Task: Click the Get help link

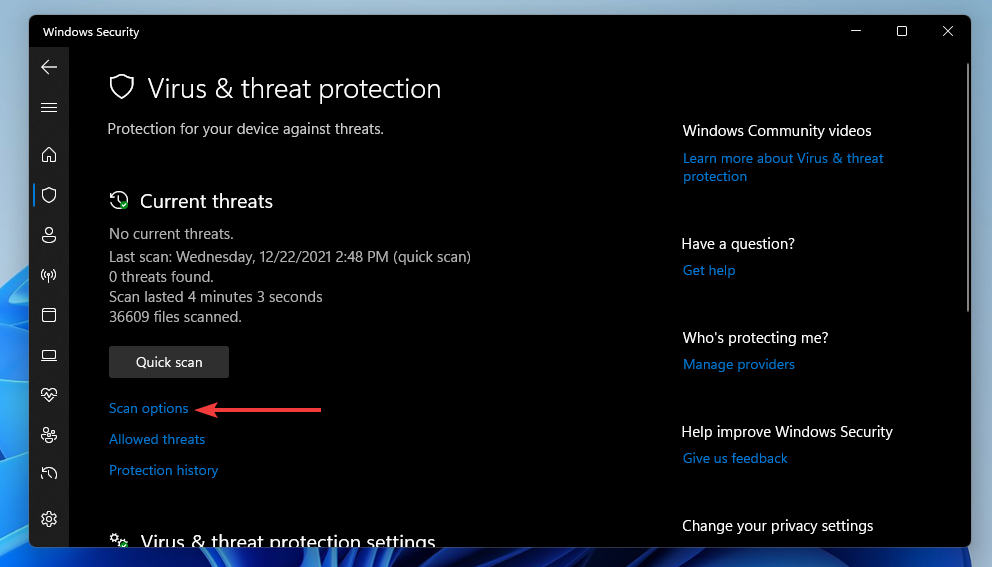Action: (709, 270)
